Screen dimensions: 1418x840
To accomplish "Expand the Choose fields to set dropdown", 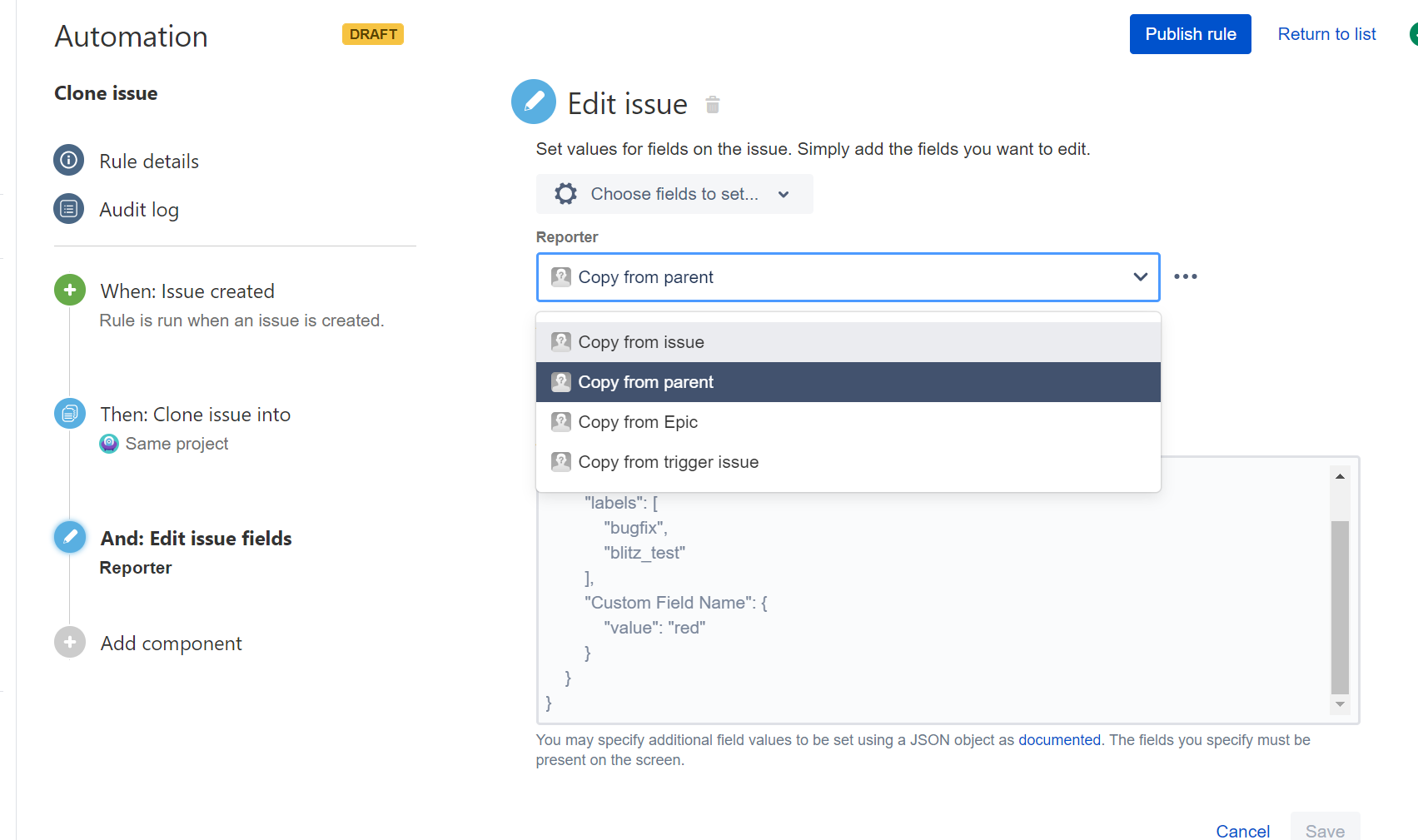I will click(x=674, y=194).
